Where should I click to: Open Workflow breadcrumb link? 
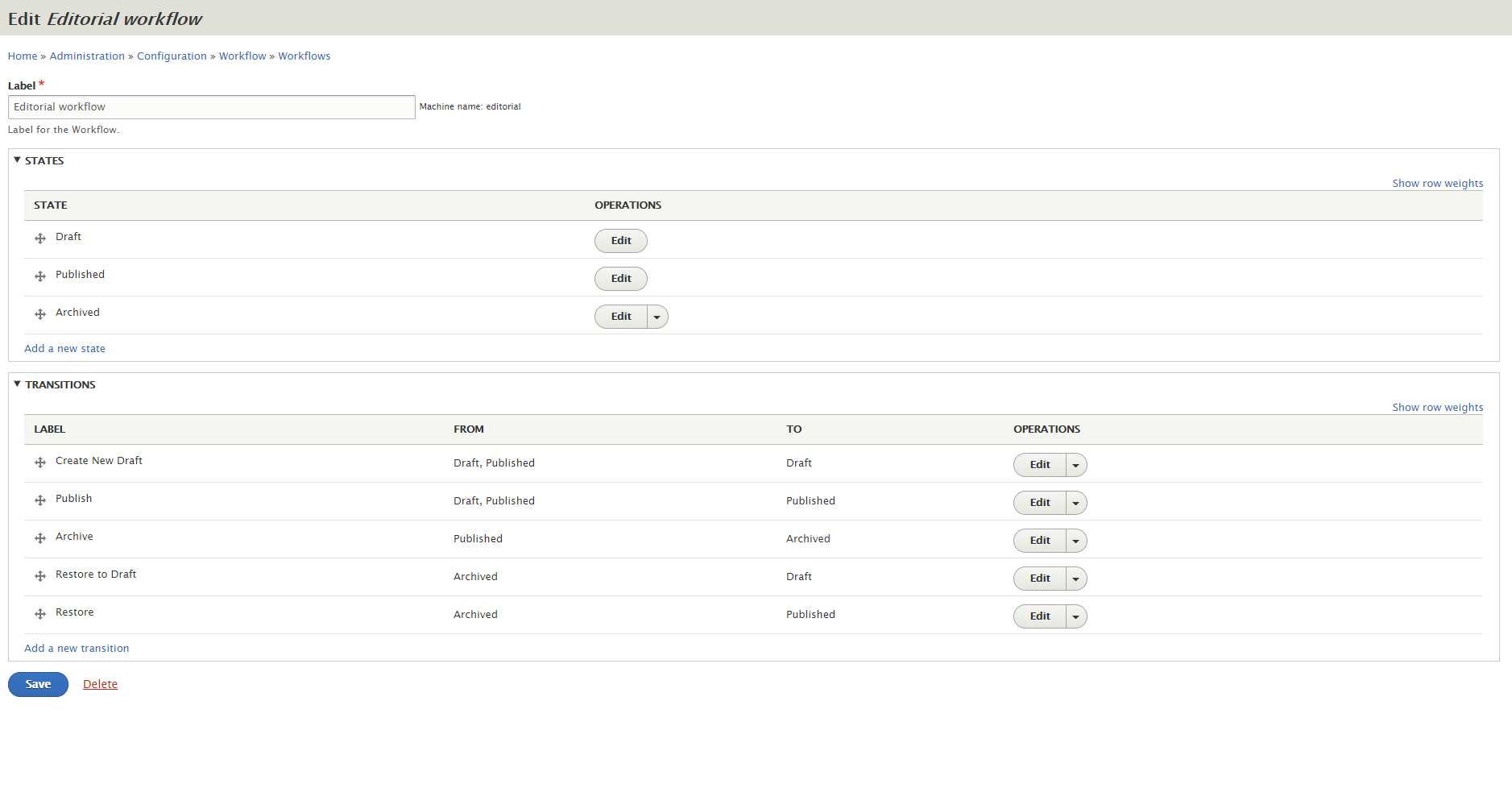[x=242, y=56]
